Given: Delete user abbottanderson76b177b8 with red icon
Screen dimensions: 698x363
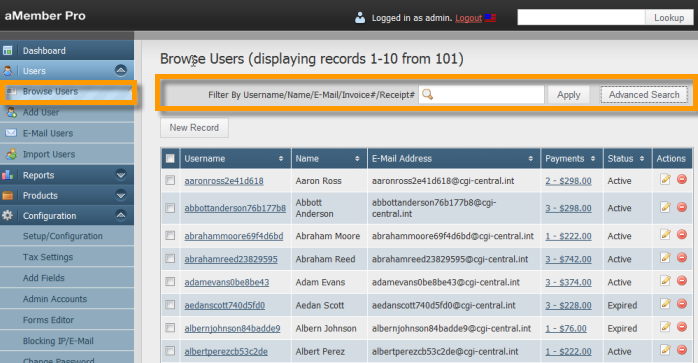Looking at the screenshot, I should (682, 207).
